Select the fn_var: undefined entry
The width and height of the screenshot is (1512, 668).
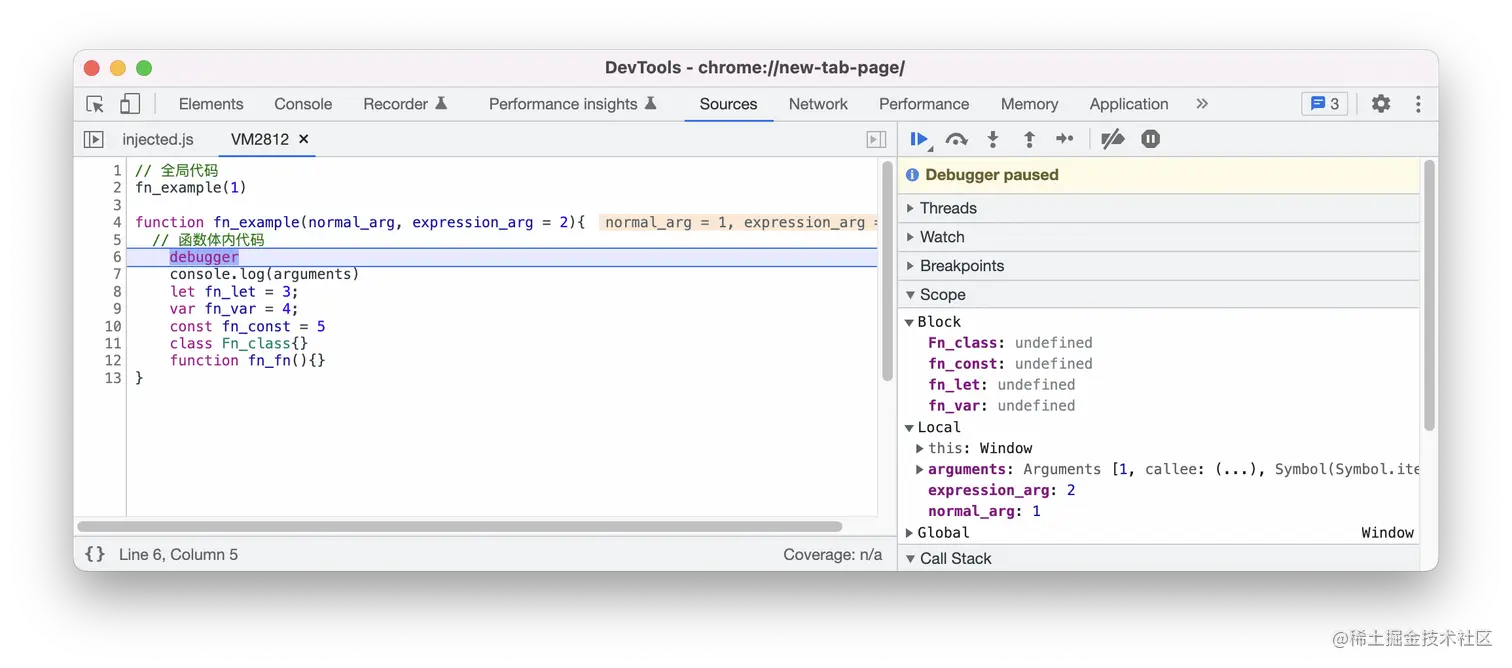point(1002,406)
